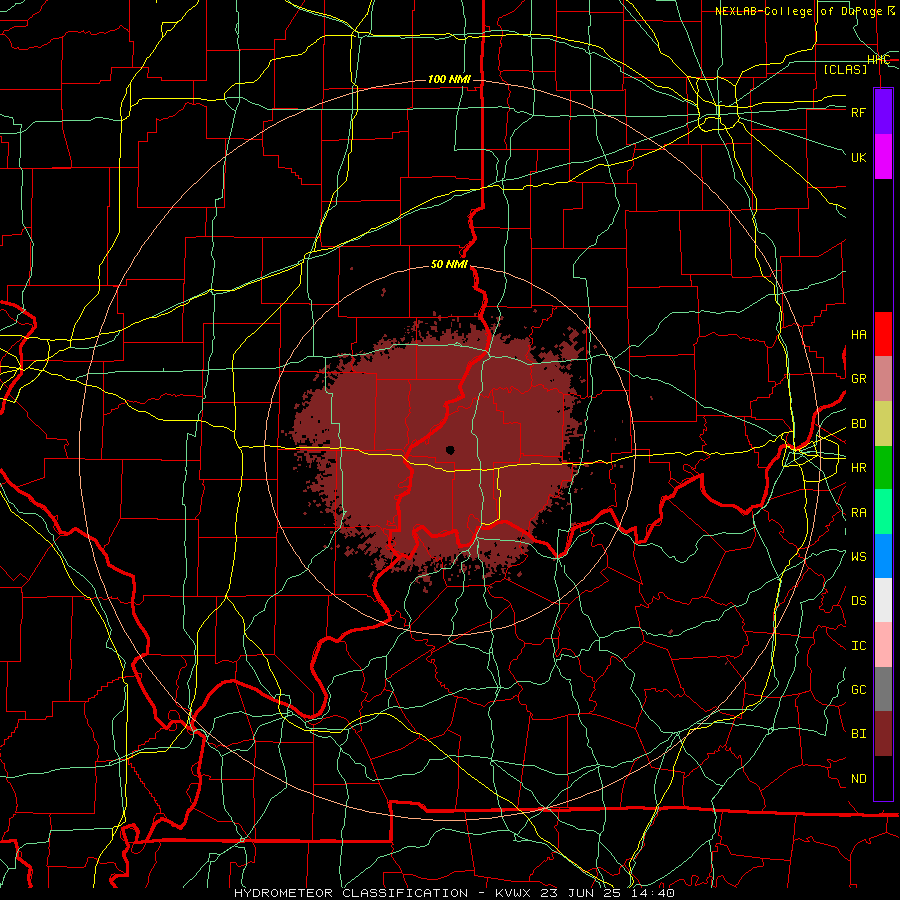Click the WS blue legend color block
Screen dimensions: 900x900
[x=883, y=556]
